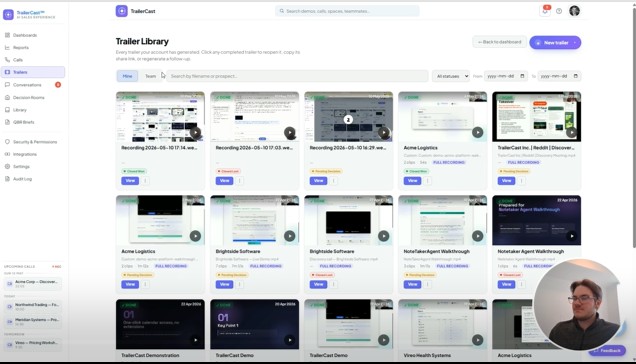This screenshot has height=364, width=636.
Task: Open the Feedback button
Action: tap(607, 350)
